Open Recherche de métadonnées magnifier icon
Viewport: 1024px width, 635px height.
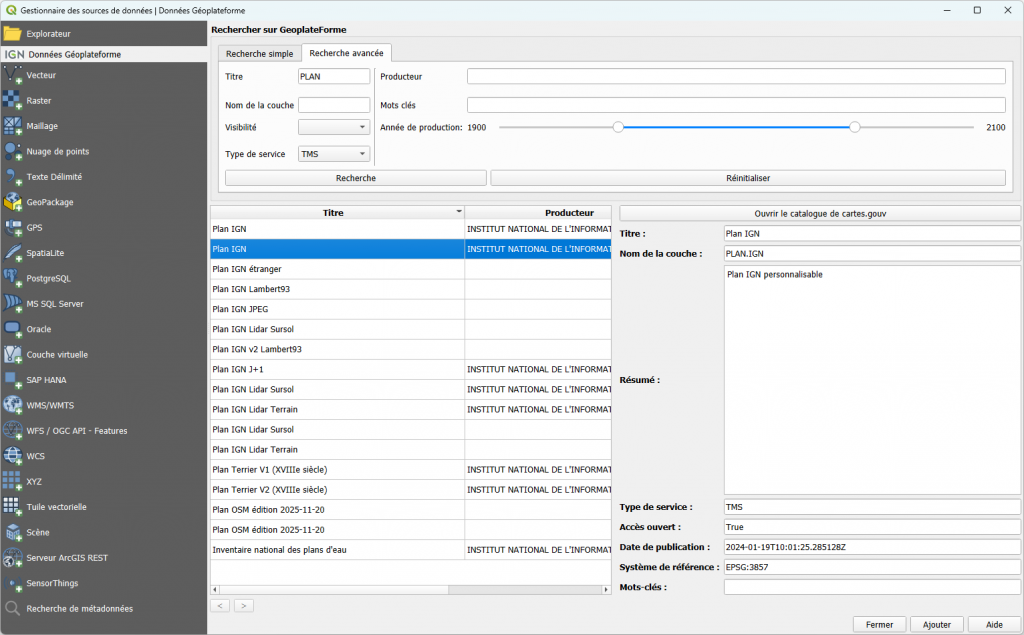[13, 608]
